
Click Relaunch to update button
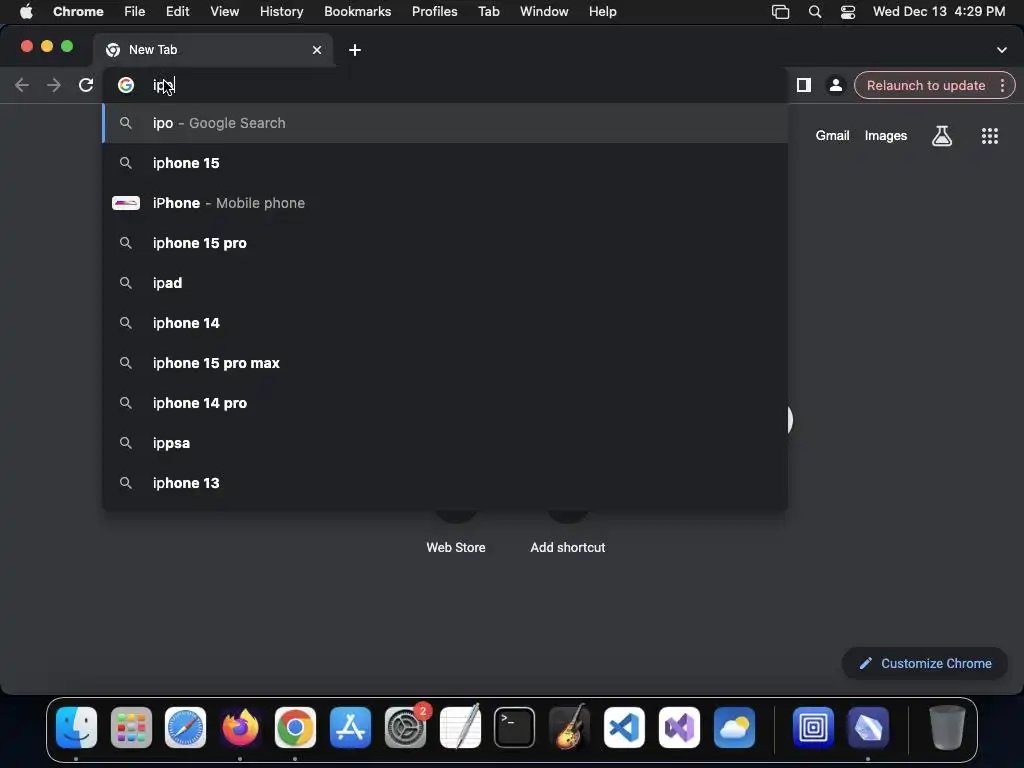[x=925, y=86]
